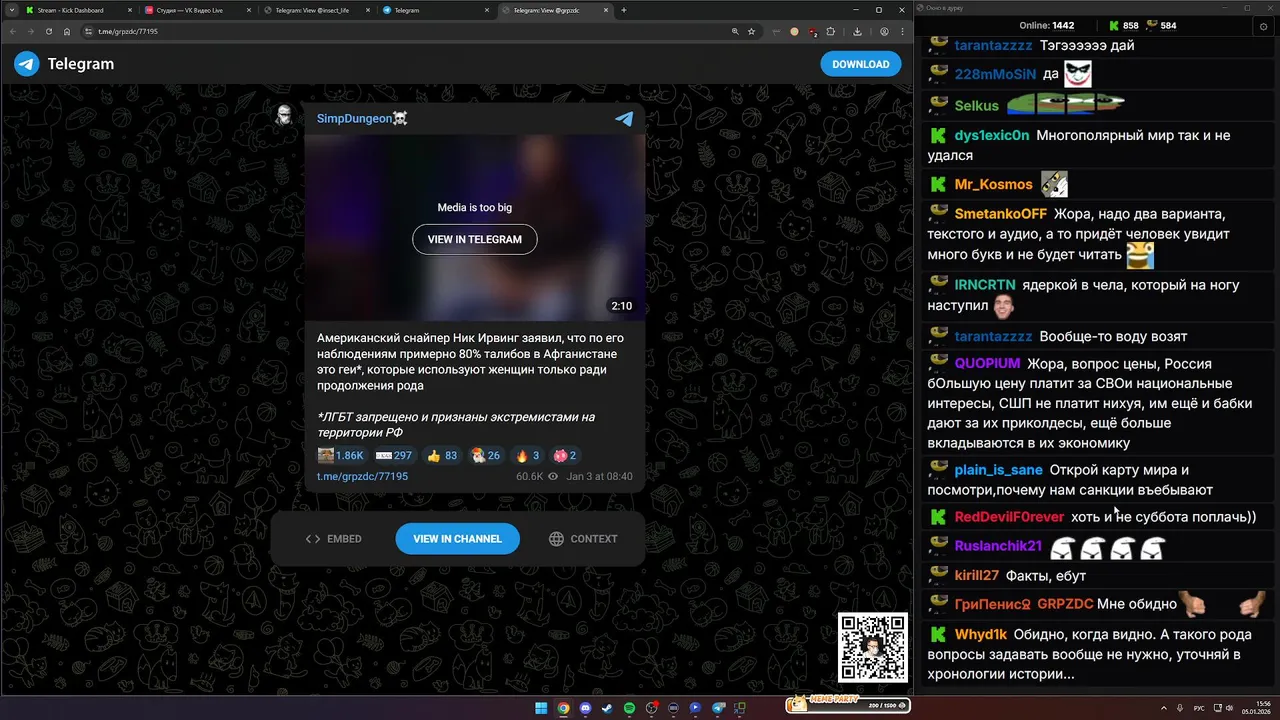Click the Kick viewer count 858
1280x720 pixels.
tap(1124, 26)
